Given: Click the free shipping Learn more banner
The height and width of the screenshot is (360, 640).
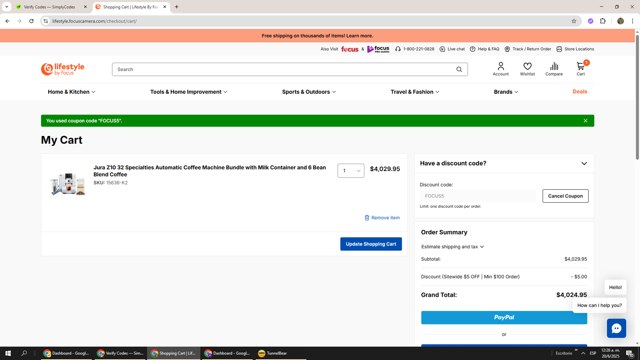Looking at the screenshot, I should [x=317, y=36].
